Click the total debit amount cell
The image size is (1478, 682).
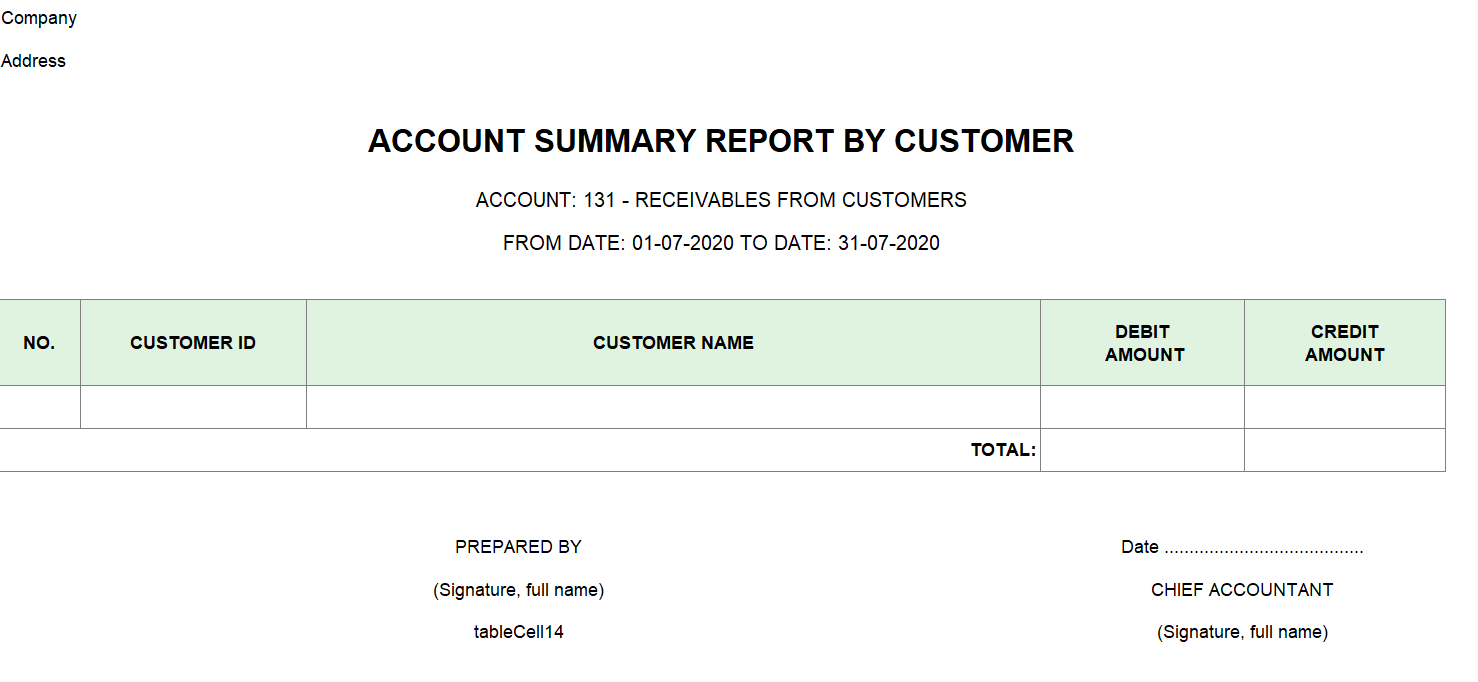coord(1143,450)
